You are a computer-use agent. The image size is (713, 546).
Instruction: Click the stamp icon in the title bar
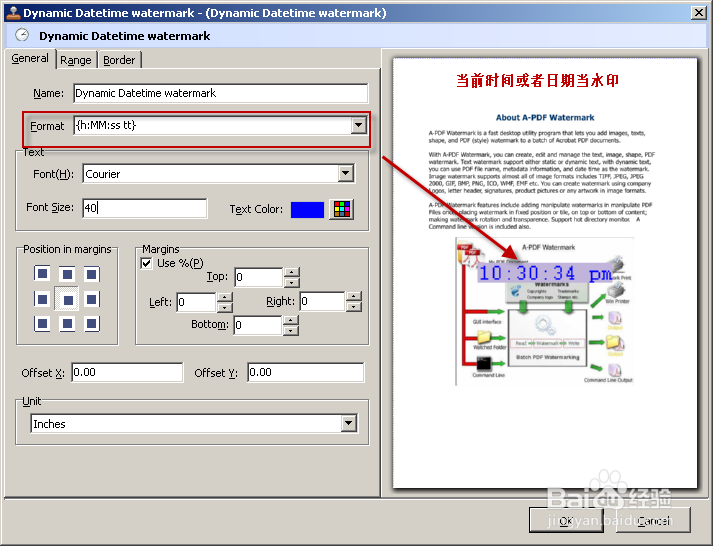pyautogui.click(x=13, y=13)
